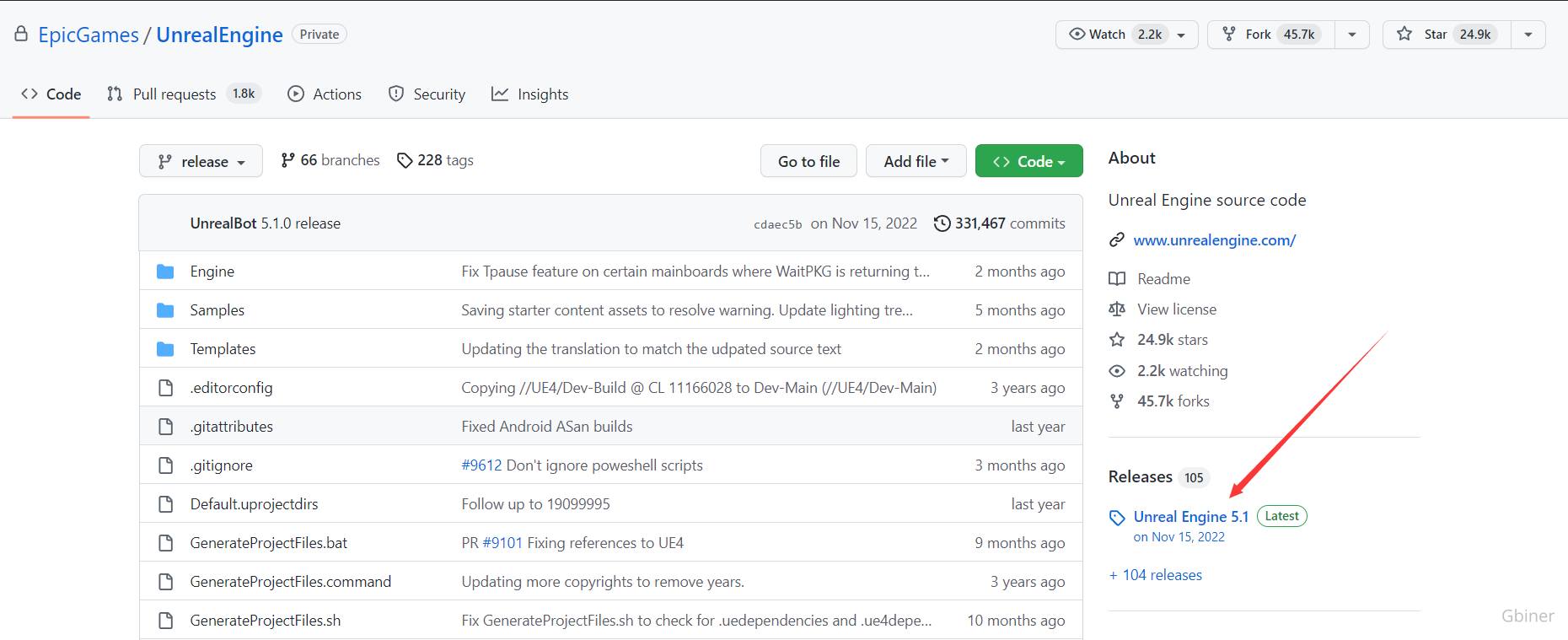The width and height of the screenshot is (1568, 640).
Task: Click the commit history clock icon
Action: (942, 223)
